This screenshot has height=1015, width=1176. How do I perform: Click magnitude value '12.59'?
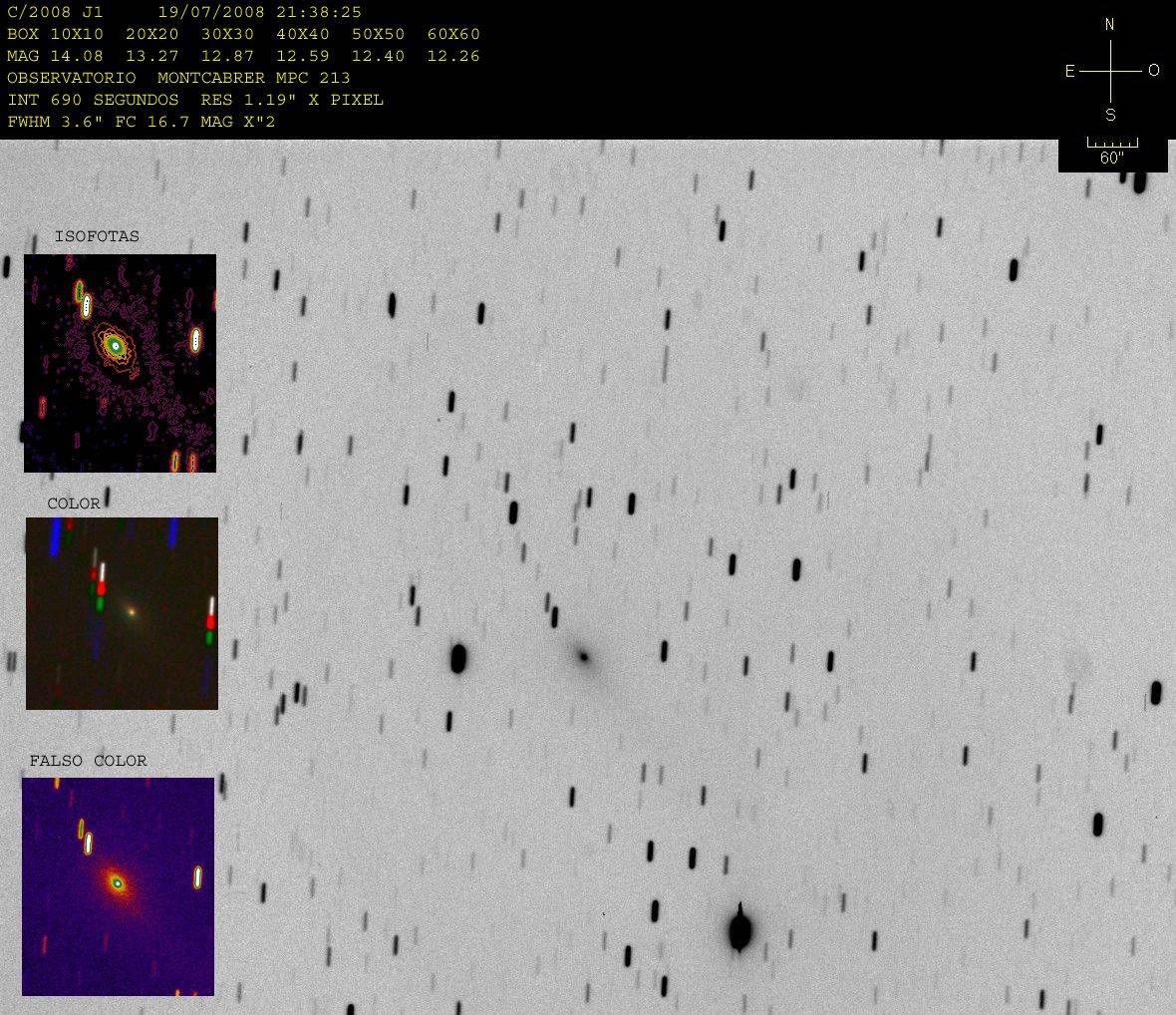coord(303,56)
